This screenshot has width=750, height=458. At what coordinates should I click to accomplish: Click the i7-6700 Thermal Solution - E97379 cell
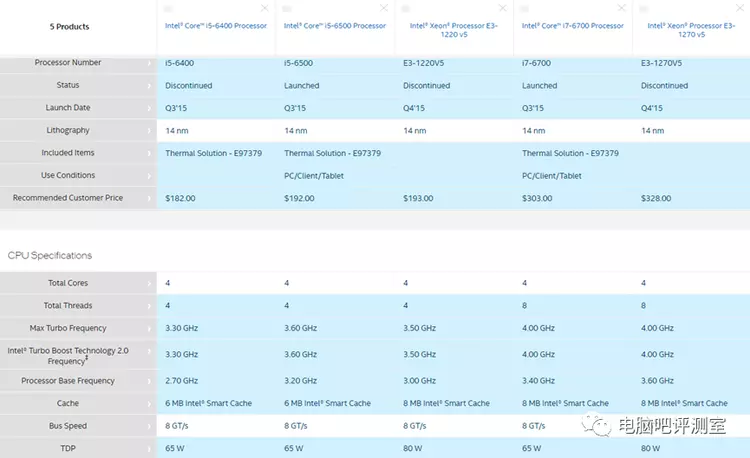pyautogui.click(x=571, y=153)
